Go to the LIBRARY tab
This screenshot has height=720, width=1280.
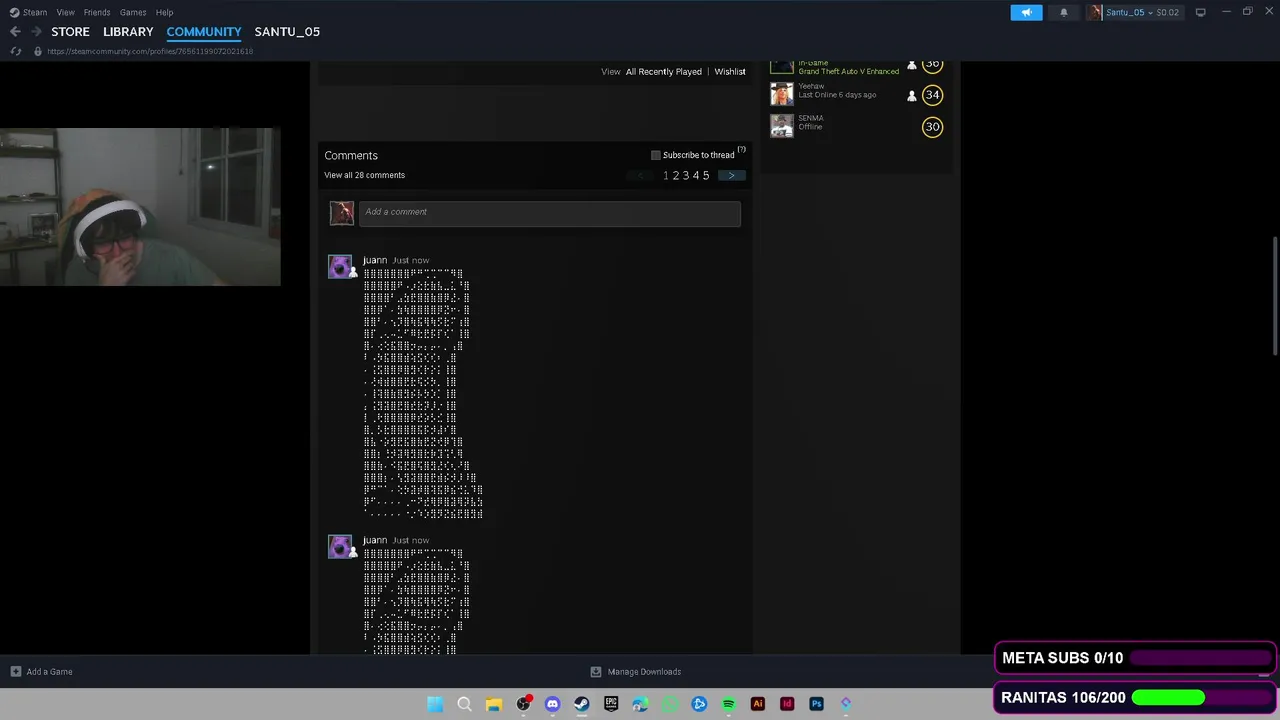tap(128, 32)
